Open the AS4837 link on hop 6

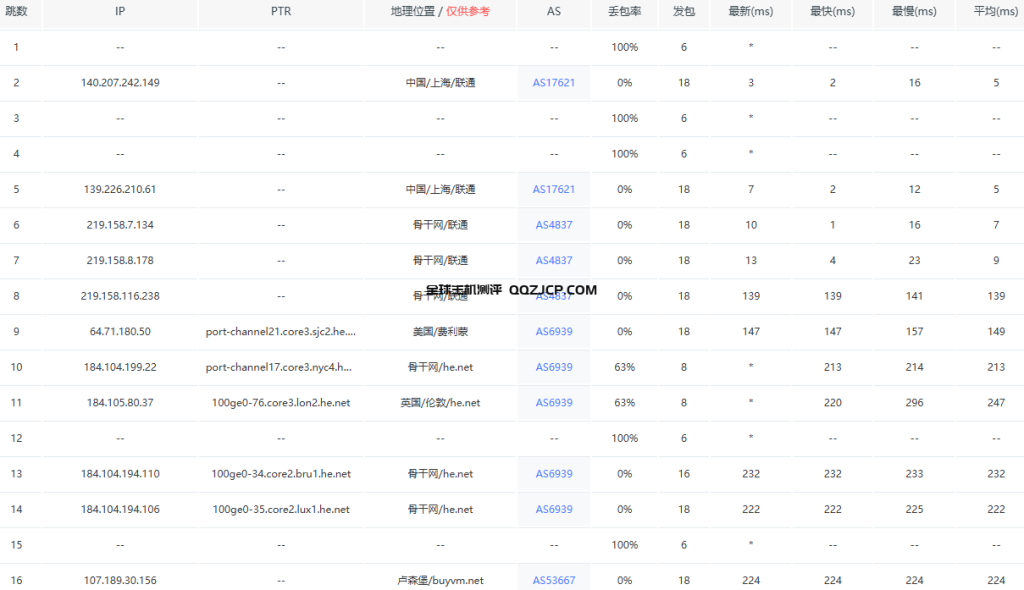coord(553,224)
